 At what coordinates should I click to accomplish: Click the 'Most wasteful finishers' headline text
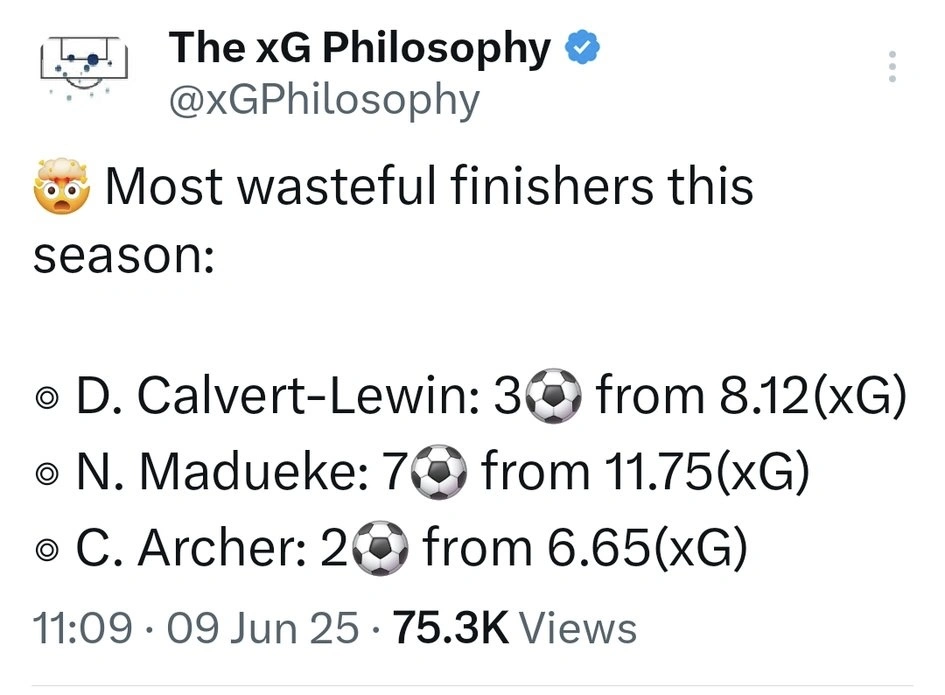point(430,188)
